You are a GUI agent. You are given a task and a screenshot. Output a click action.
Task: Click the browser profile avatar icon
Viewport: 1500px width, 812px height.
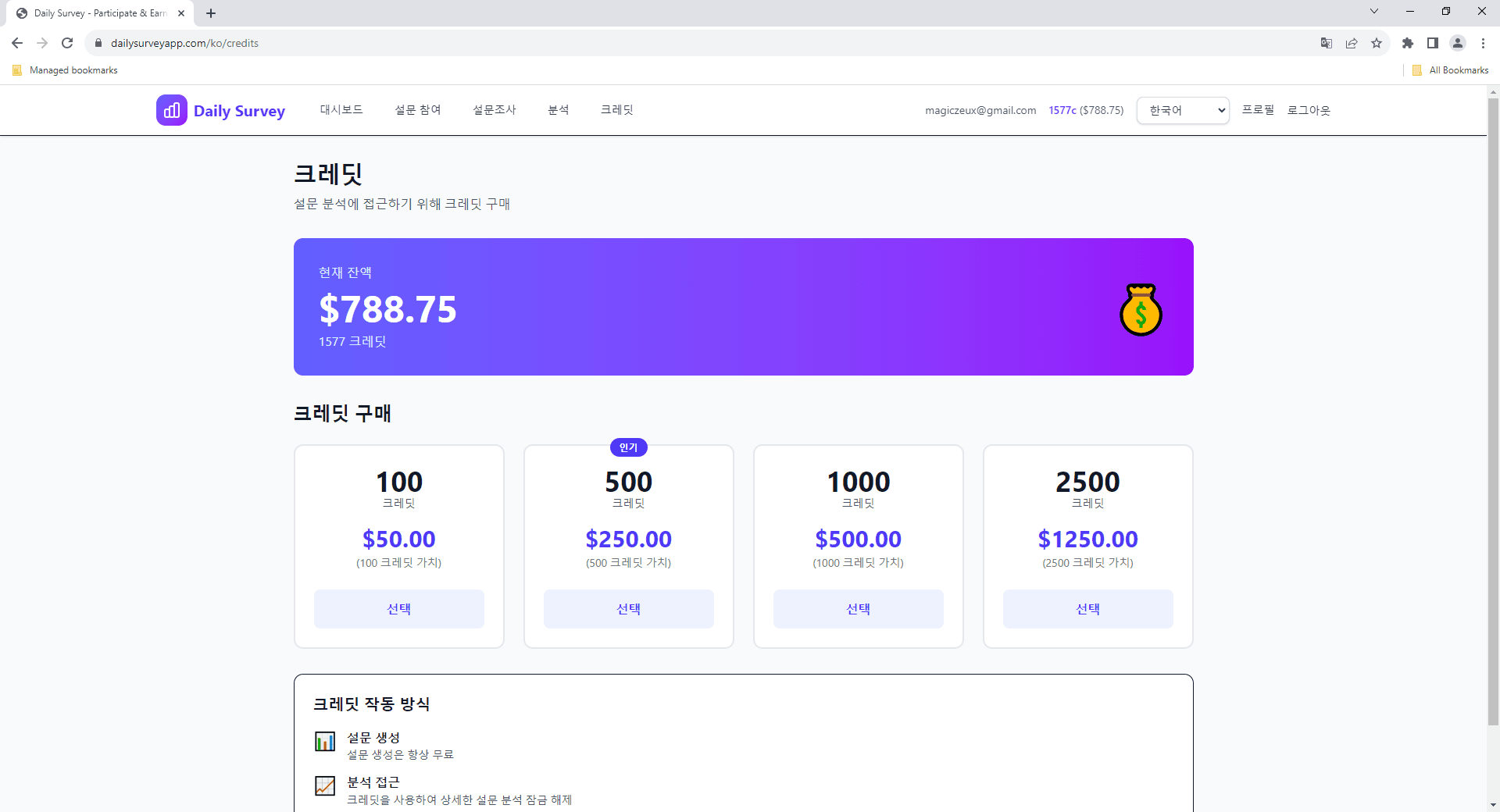(x=1458, y=43)
